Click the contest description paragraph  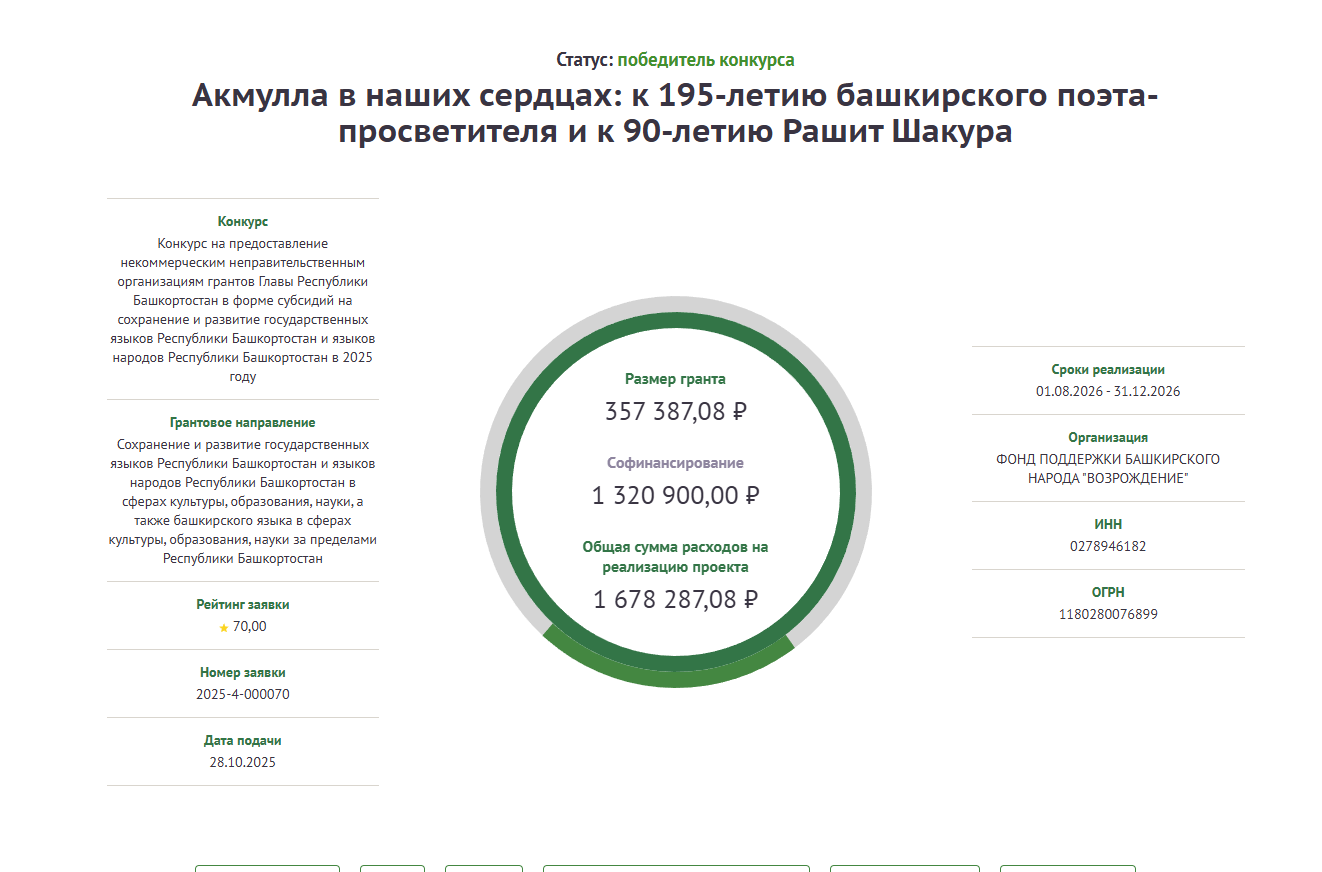243,310
